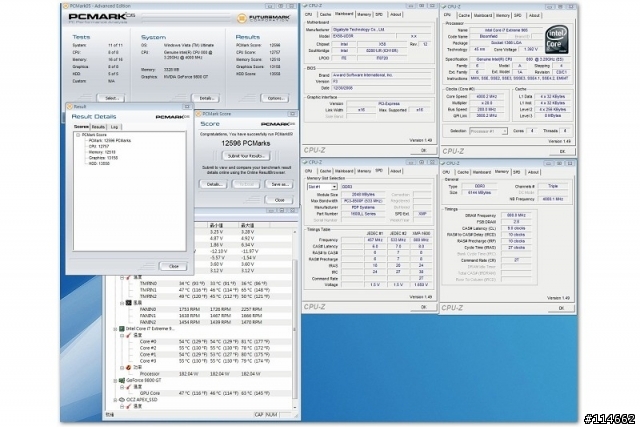Open Mainboard tab in CPU-Z SPD window
This screenshot has width=640, height=427.
tap(344, 171)
